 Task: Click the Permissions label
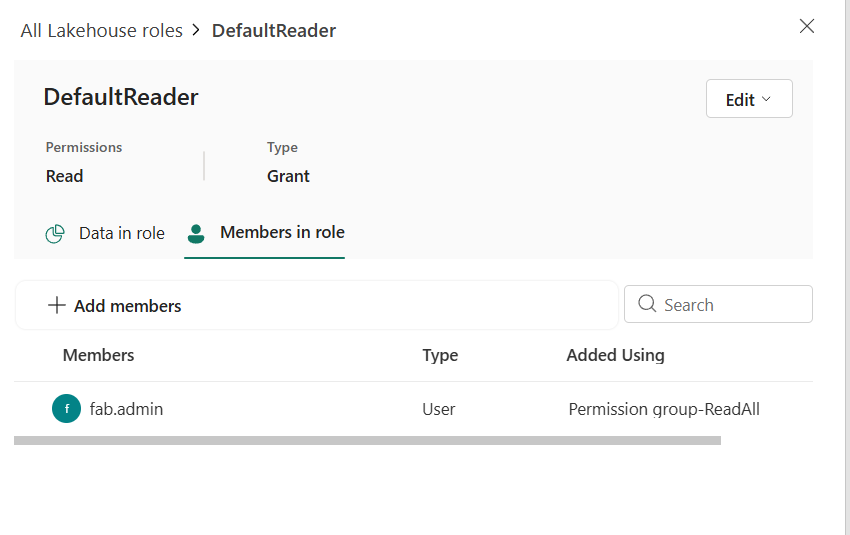coord(84,147)
